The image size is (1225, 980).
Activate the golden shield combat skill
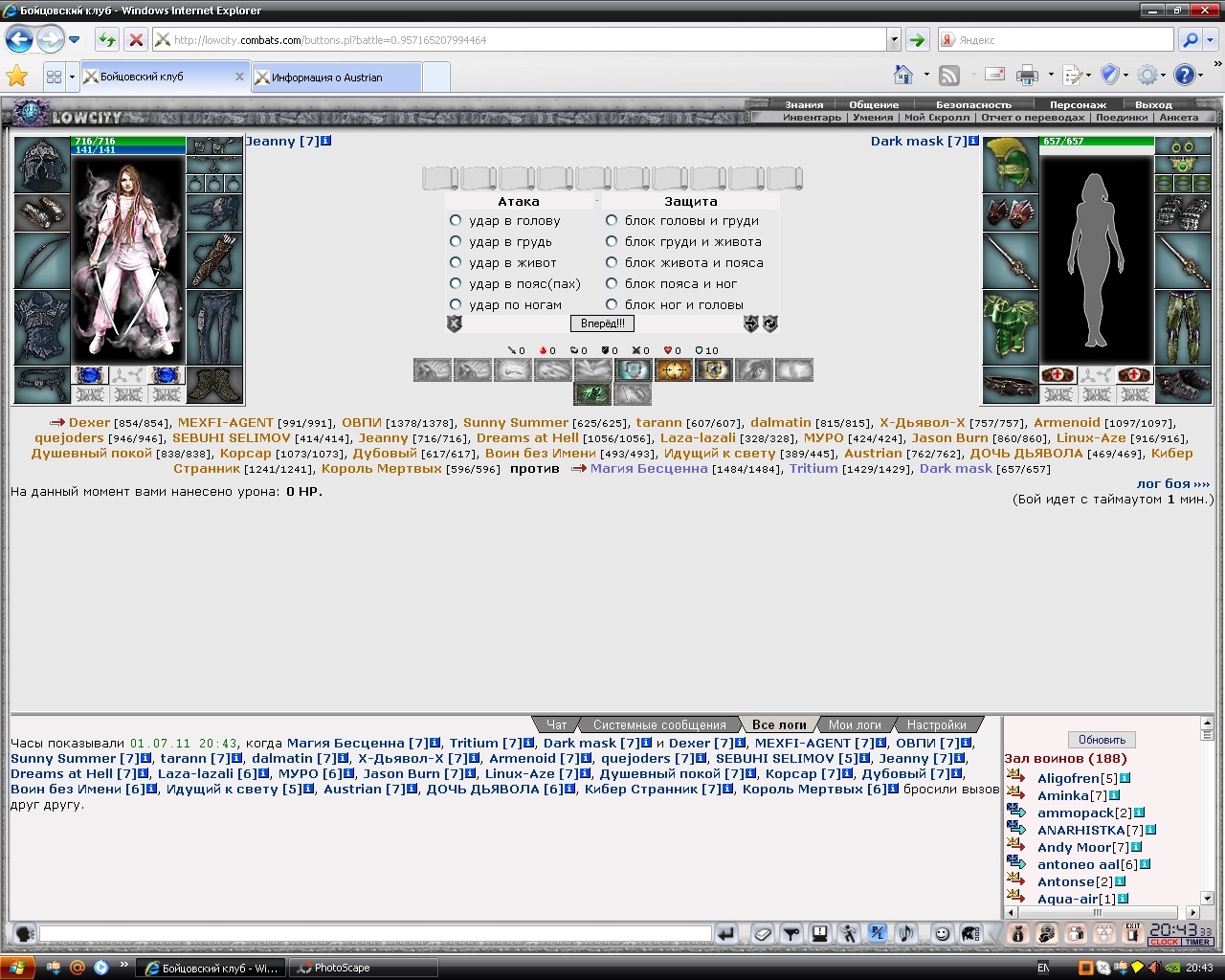click(713, 370)
